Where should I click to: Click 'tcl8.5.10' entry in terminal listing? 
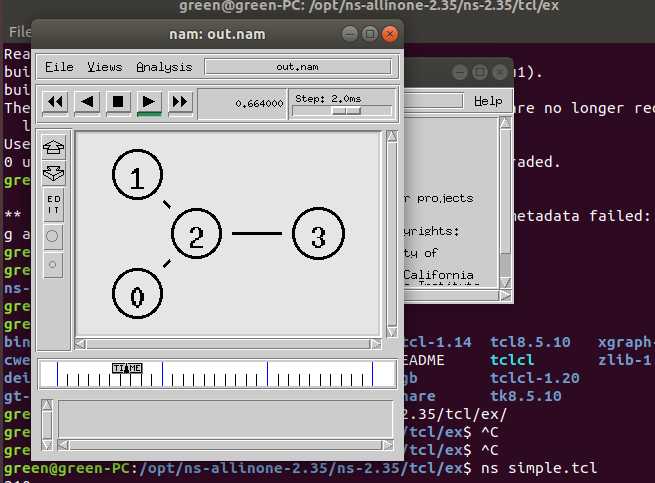pos(530,342)
